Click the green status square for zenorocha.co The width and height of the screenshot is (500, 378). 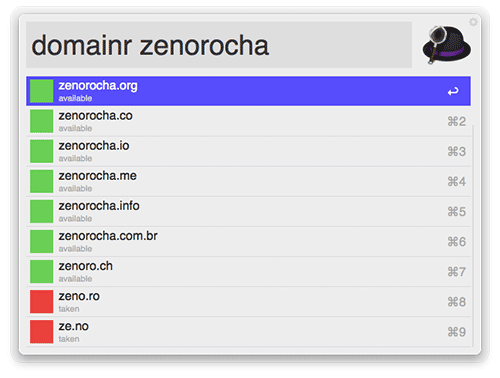(x=42, y=121)
